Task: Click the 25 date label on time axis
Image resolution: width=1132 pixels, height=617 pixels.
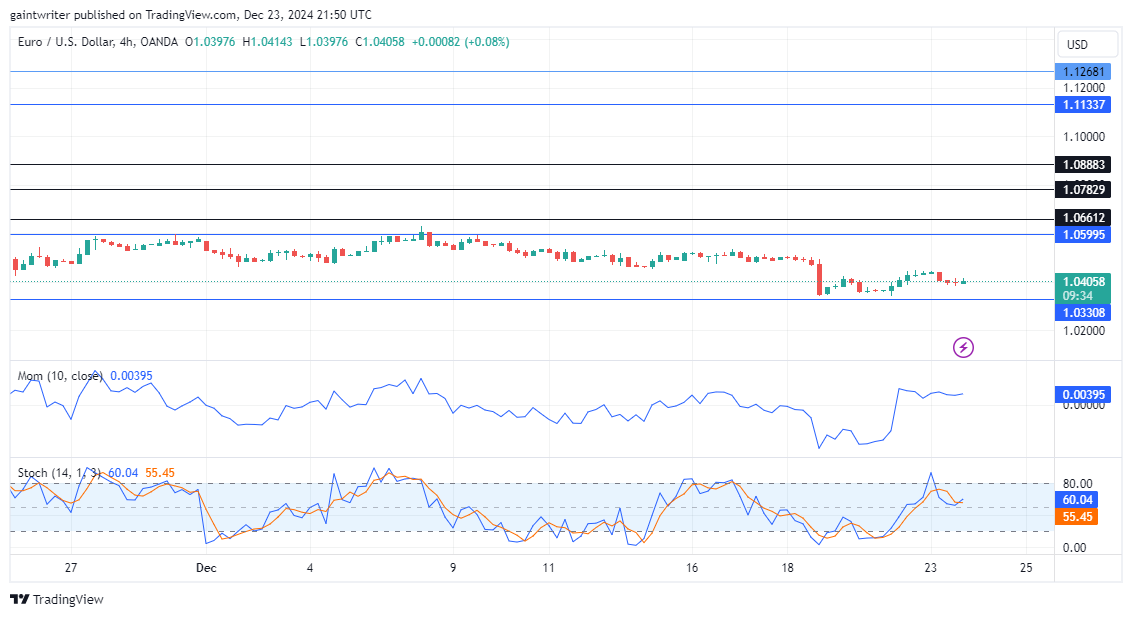Action: 1026,568
